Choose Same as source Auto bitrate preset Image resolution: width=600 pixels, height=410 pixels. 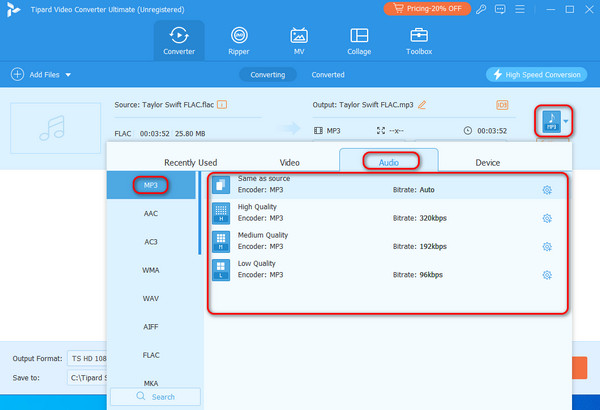388,186
